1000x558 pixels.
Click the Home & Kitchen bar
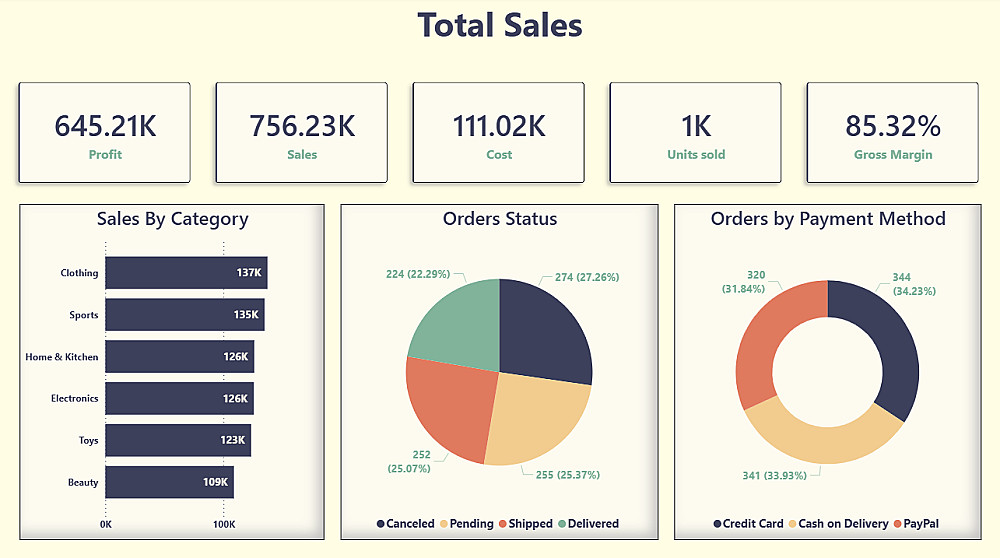coord(179,357)
